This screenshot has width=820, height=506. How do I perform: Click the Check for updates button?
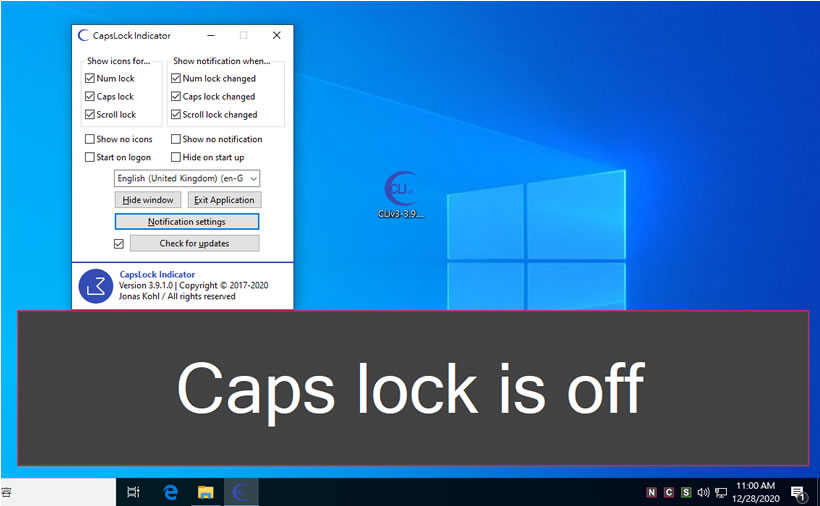pyautogui.click(x=194, y=244)
